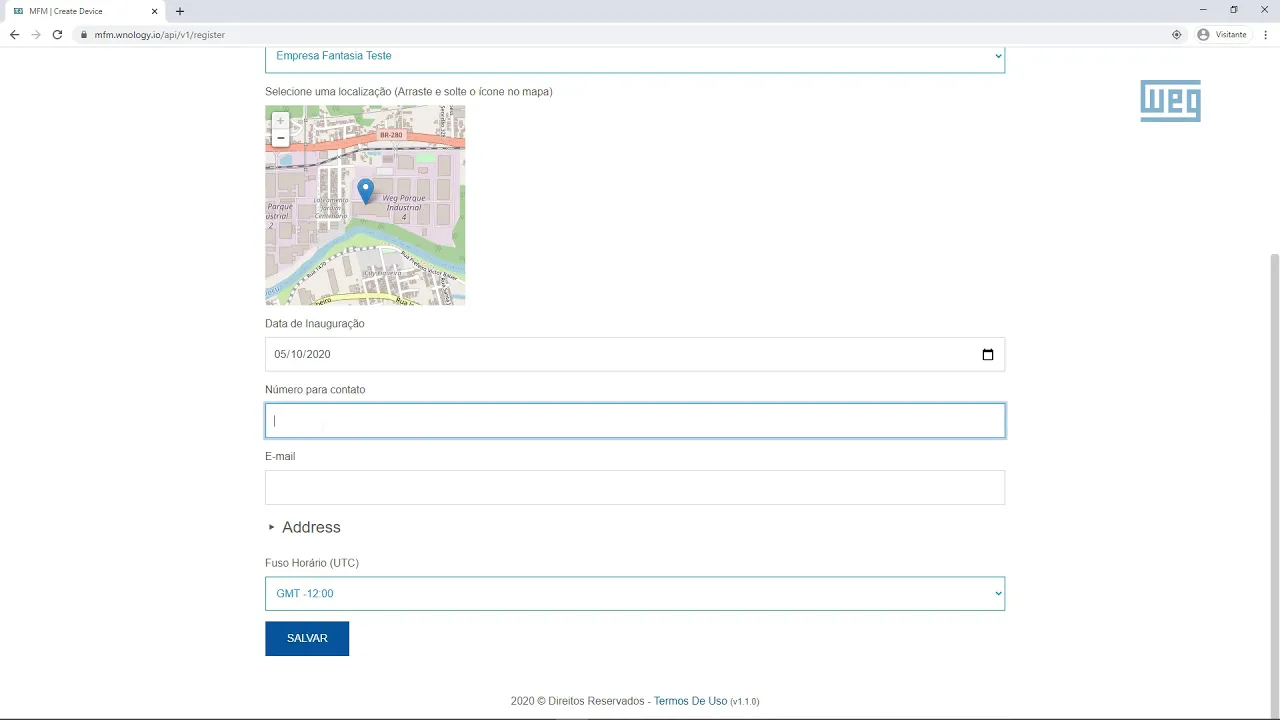Focus the Número para contato field
The width and height of the screenshot is (1280, 720).
pyautogui.click(x=635, y=421)
